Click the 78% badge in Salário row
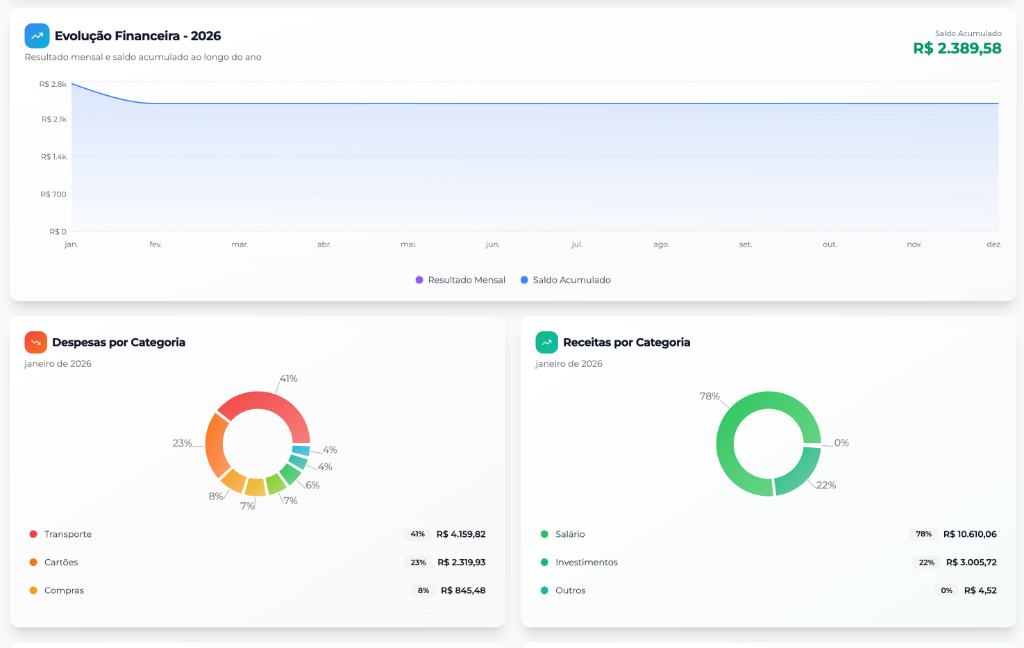The image size is (1024, 648). tap(923, 534)
